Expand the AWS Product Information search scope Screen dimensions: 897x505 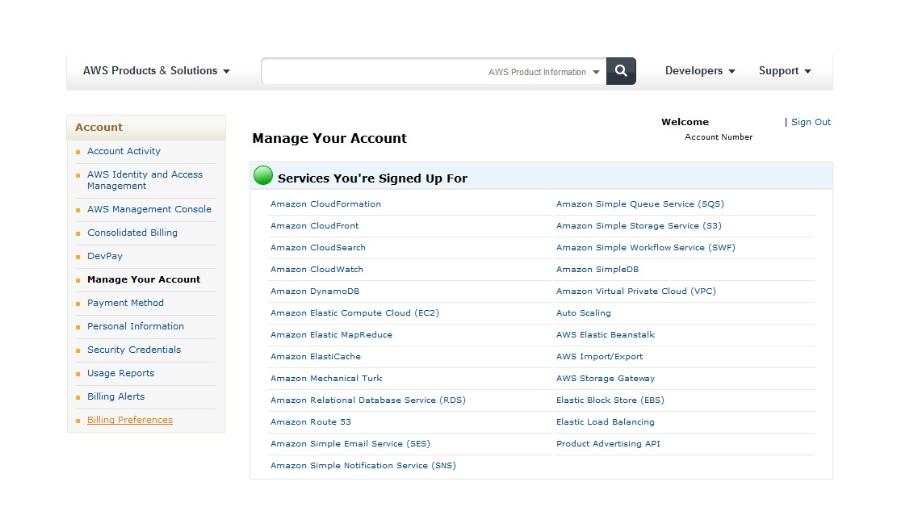click(543, 72)
